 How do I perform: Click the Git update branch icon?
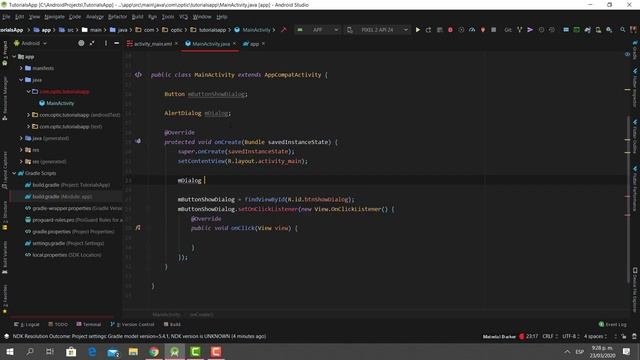(519, 30)
